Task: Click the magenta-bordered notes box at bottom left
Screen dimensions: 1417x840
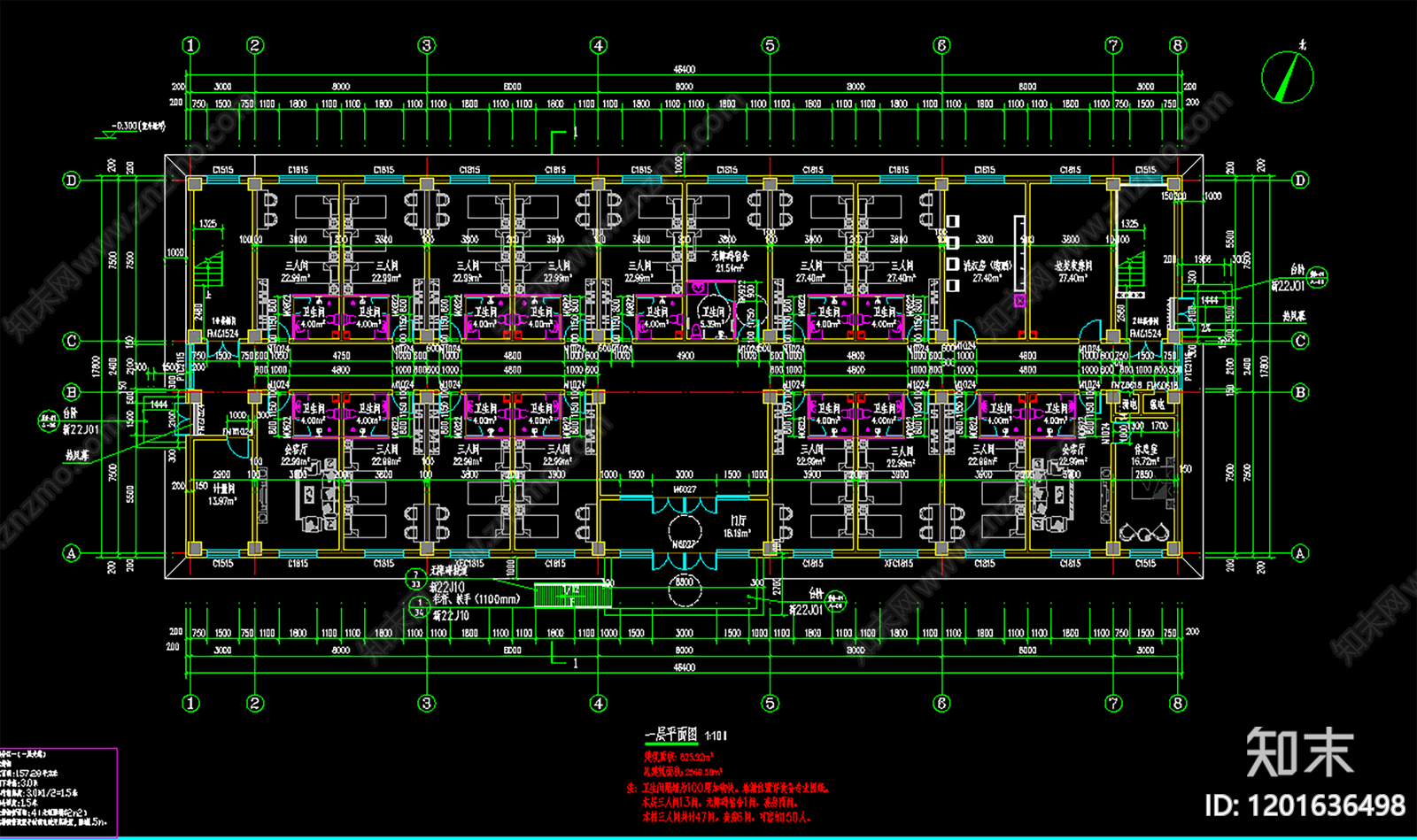Action: coord(58,792)
